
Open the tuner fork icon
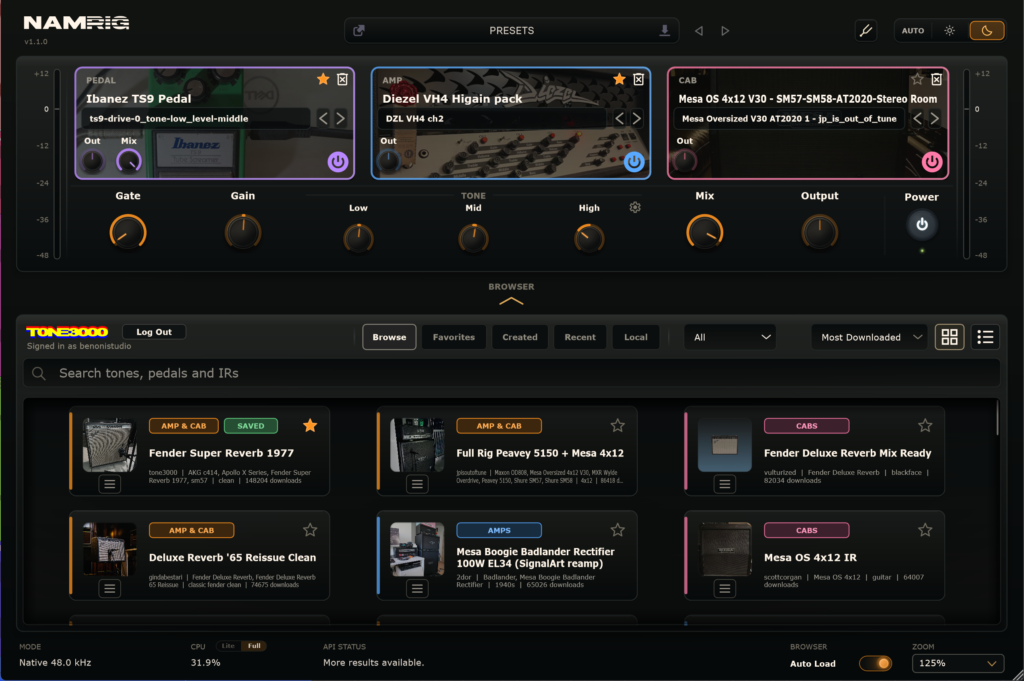coord(866,31)
